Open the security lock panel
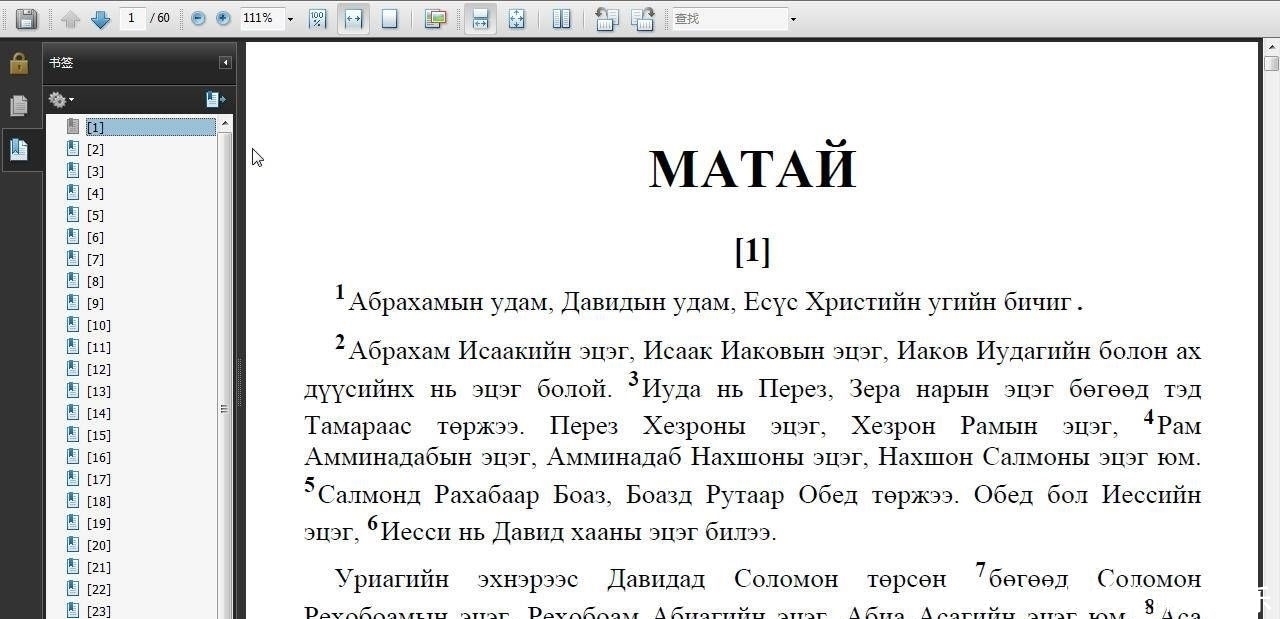The image size is (1280, 619). click(x=19, y=64)
